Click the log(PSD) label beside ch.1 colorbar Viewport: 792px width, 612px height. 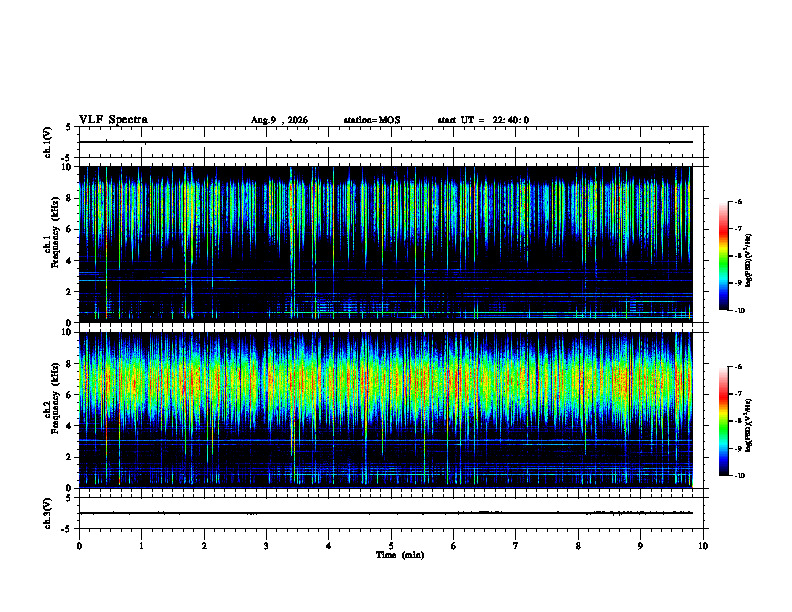click(748, 260)
